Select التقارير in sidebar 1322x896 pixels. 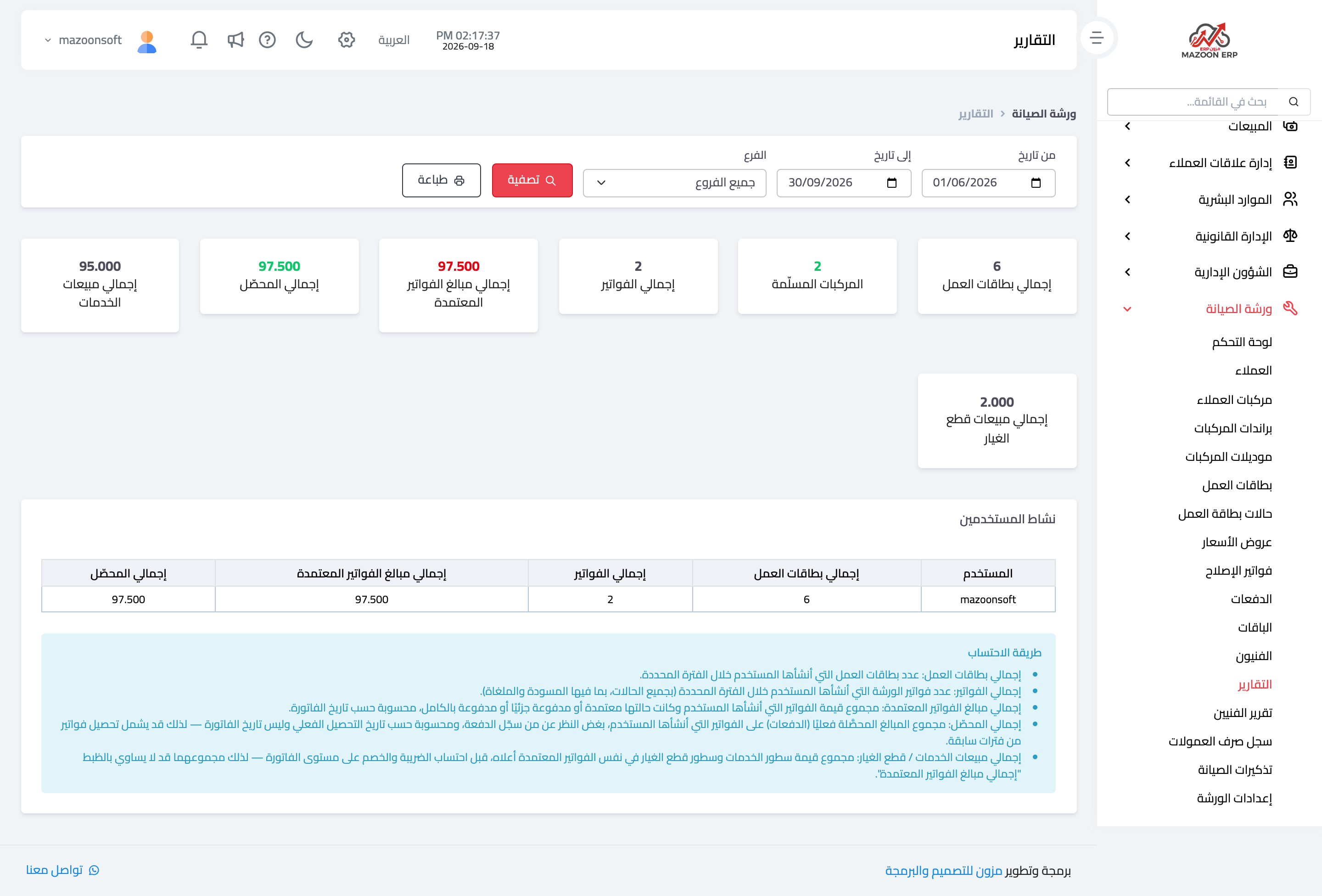[1255, 684]
